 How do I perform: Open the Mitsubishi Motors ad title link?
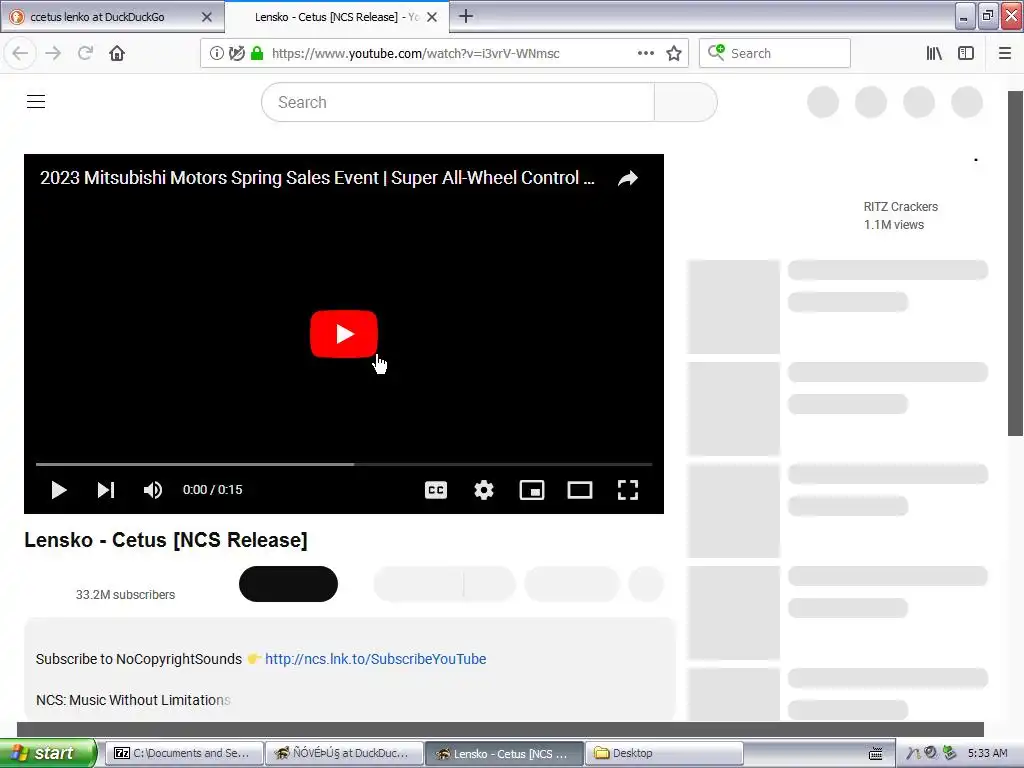coord(317,178)
